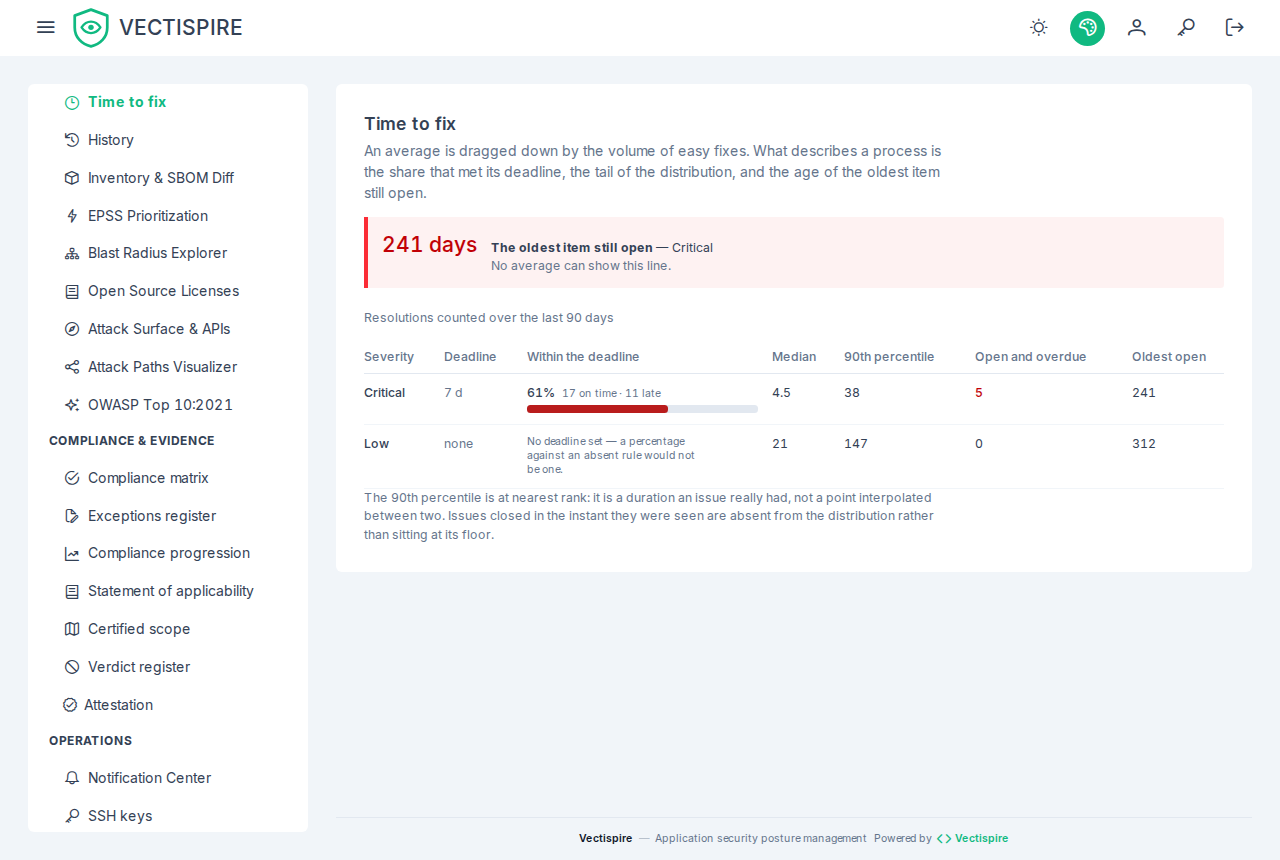Click the Open and overdue column header
1280x860 pixels.
(x=1031, y=357)
